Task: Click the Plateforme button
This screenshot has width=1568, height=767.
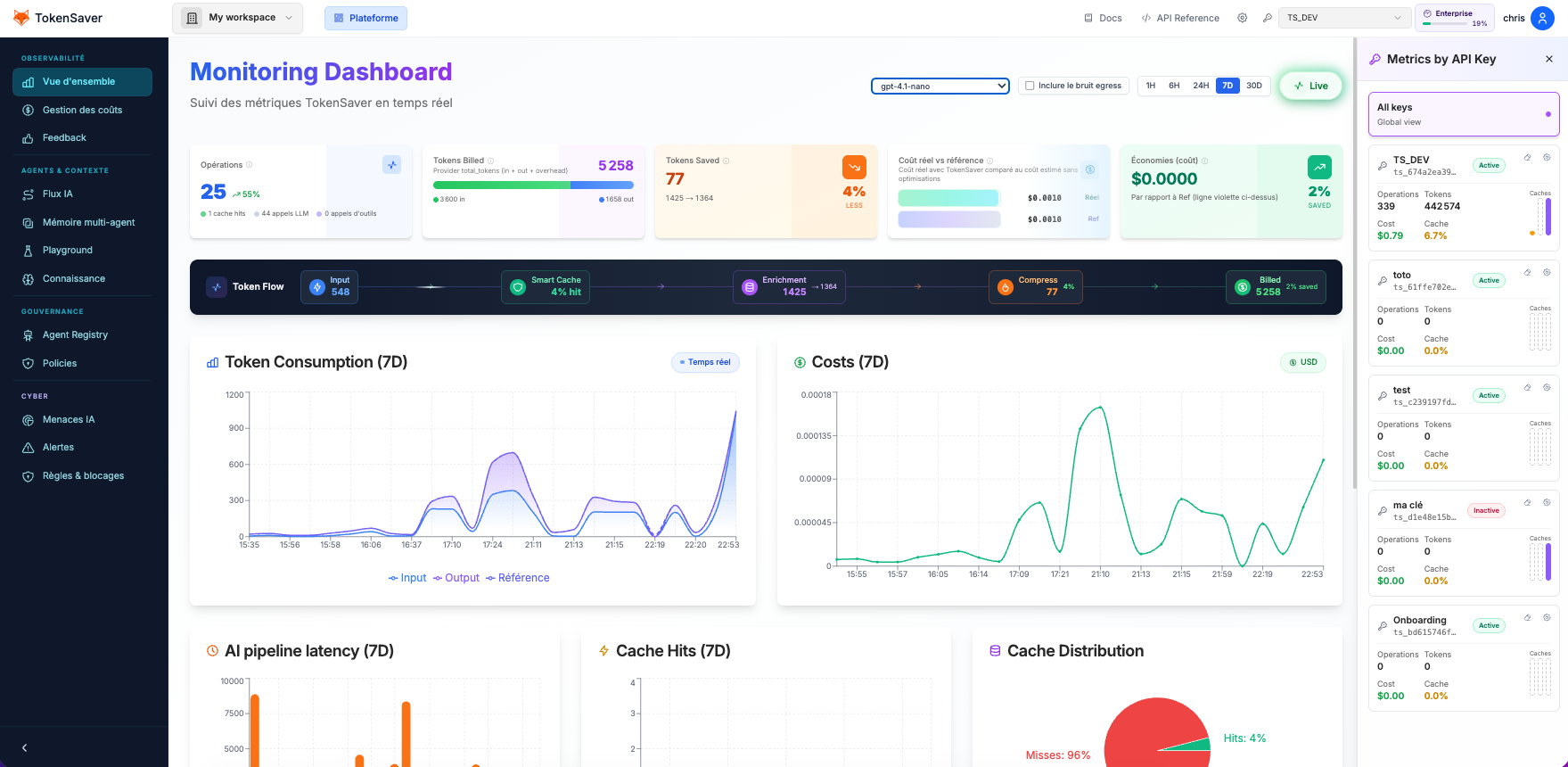Action: point(365,18)
